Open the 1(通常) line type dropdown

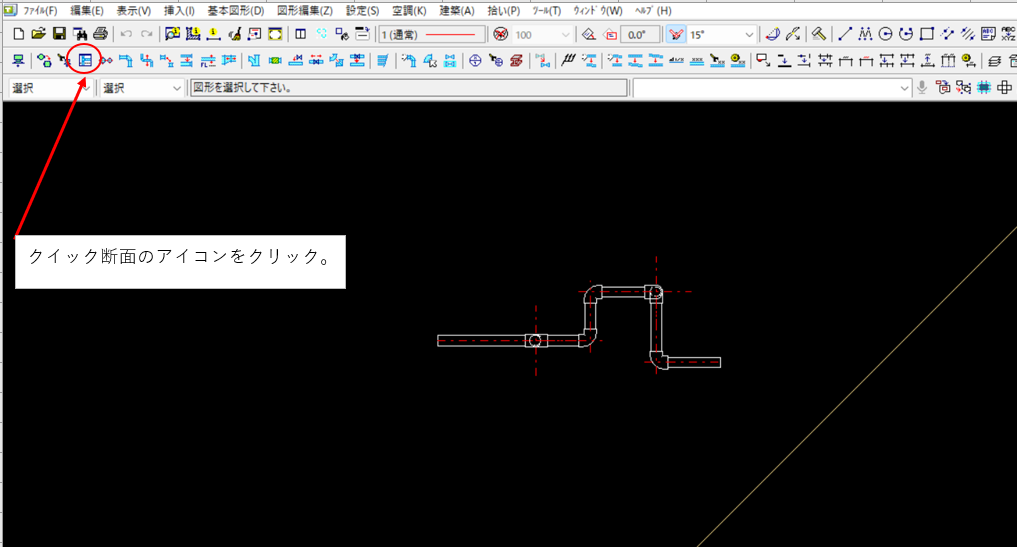click(x=431, y=34)
